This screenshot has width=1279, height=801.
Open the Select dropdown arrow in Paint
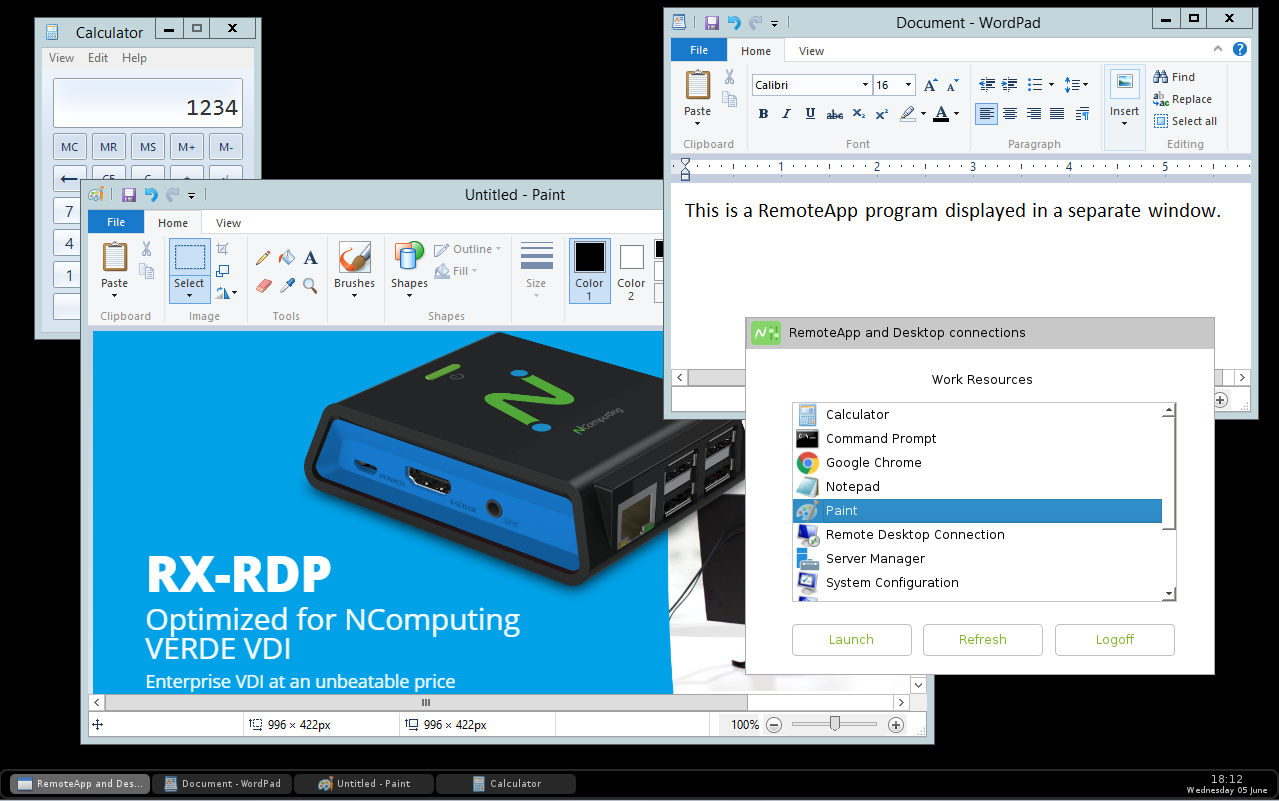point(189,295)
